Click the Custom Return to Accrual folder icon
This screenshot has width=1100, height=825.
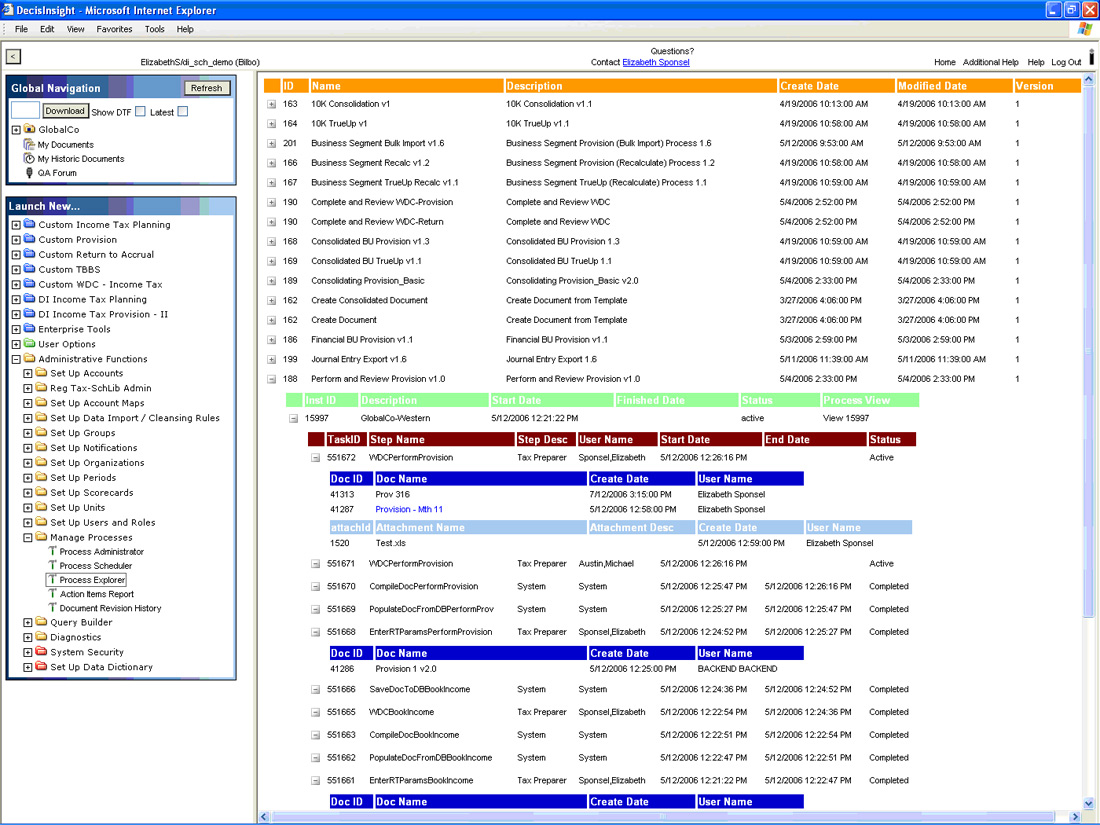pos(29,254)
